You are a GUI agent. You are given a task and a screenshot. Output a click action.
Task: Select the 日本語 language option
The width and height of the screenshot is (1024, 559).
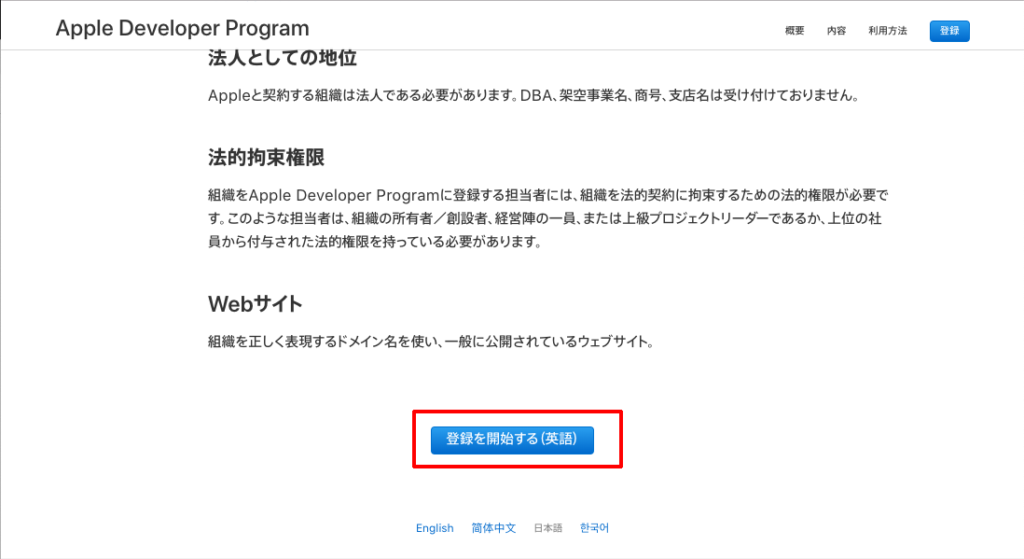[548, 528]
